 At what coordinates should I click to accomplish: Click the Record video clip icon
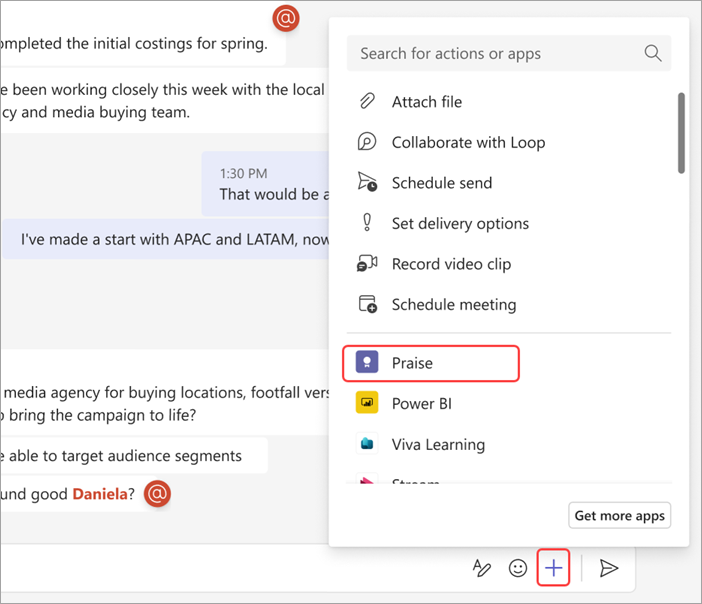(367, 264)
